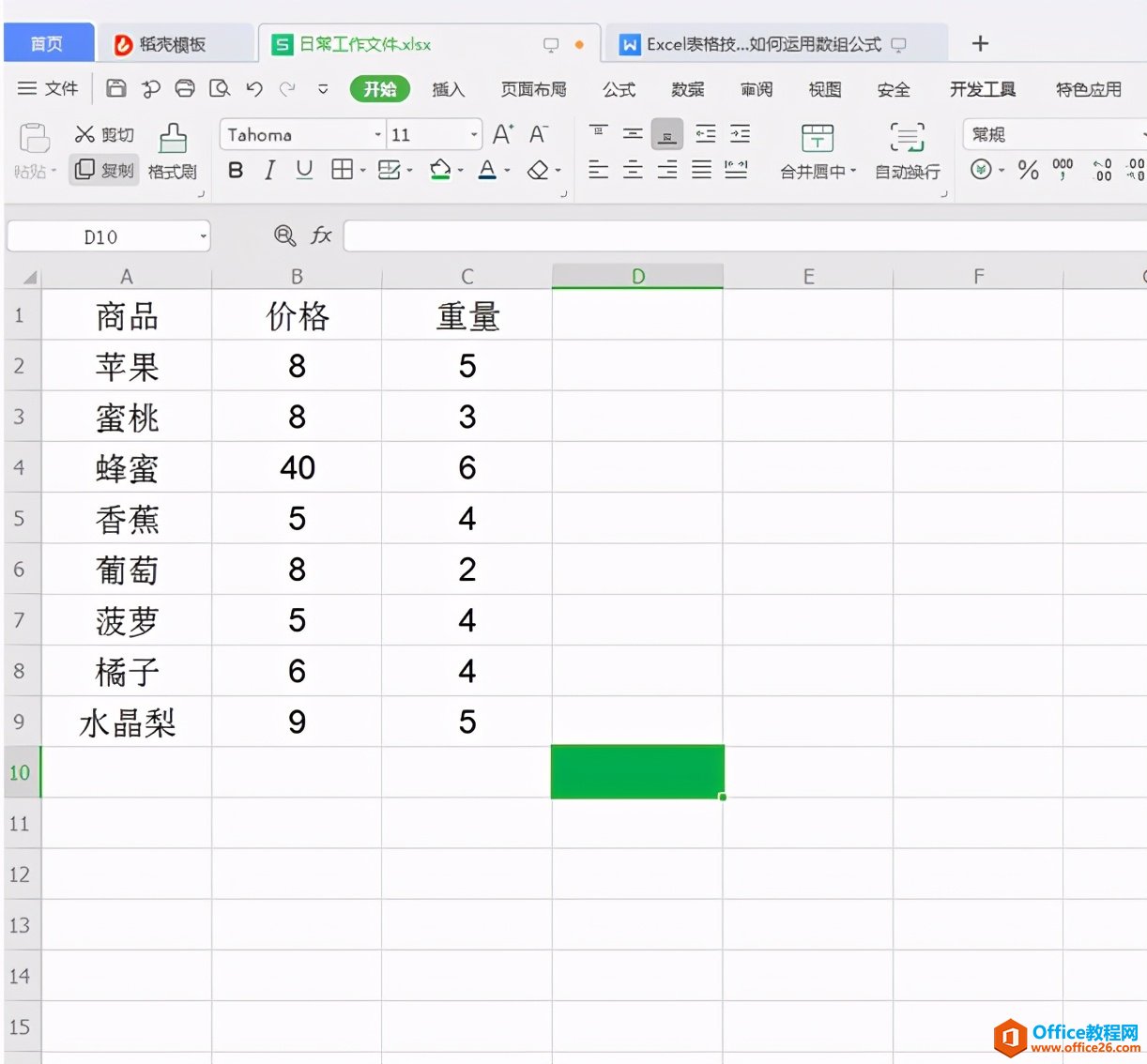Click the Copy (复制) button
The image size is (1147, 1064).
coord(104,170)
